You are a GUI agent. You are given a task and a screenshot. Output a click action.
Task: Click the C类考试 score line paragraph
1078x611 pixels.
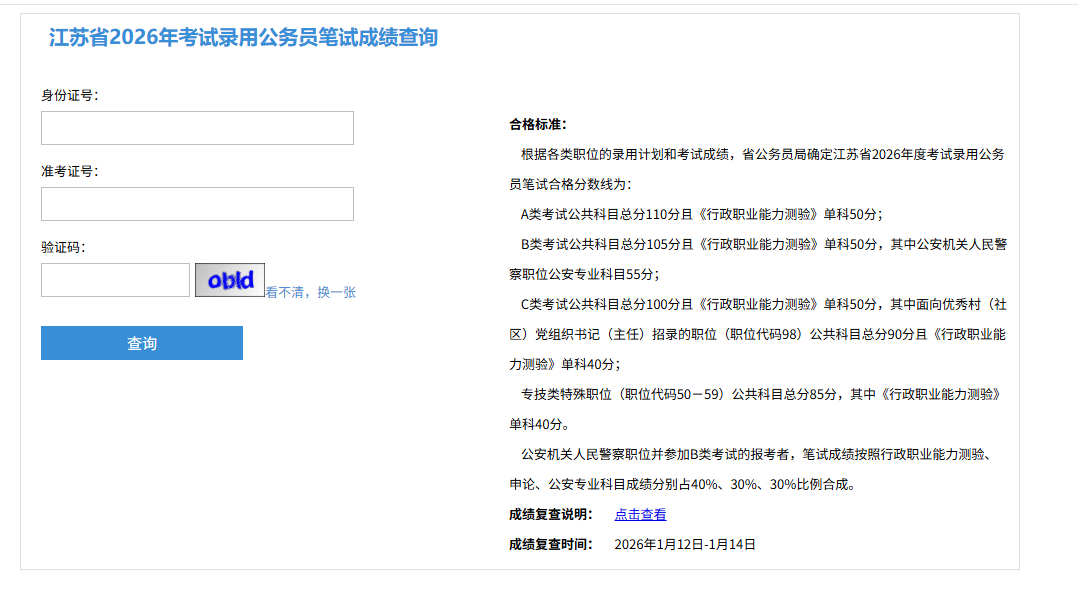tap(757, 305)
